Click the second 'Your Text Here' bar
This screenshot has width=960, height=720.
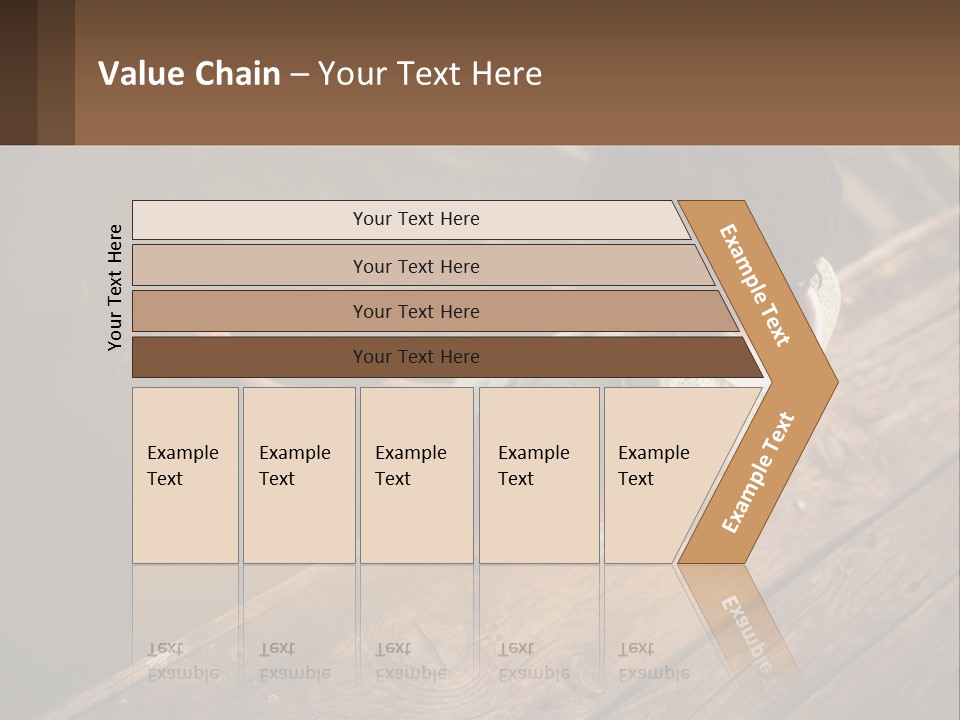click(x=422, y=266)
